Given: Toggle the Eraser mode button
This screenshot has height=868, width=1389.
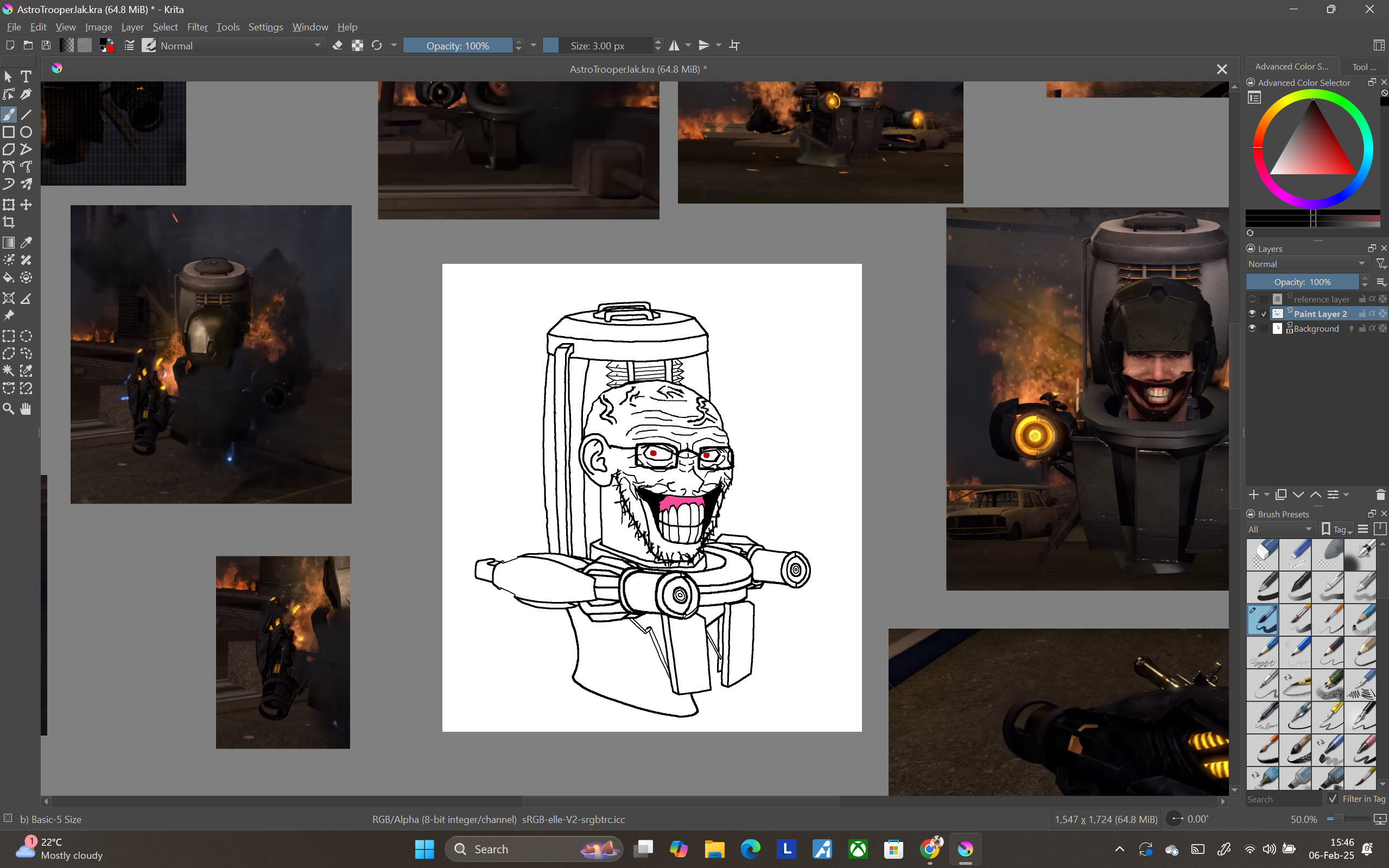Looking at the screenshot, I should pos(338,46).
